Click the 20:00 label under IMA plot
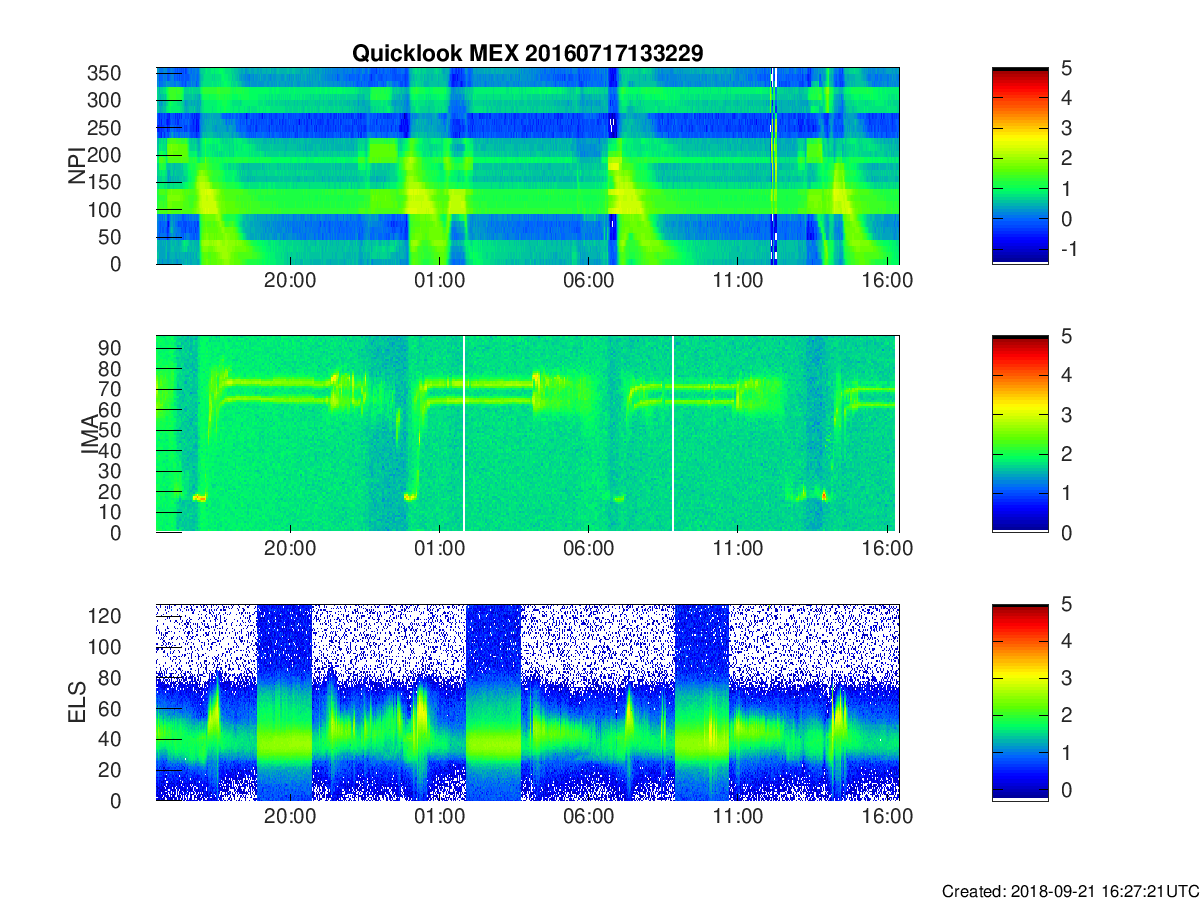 (290, 550)
